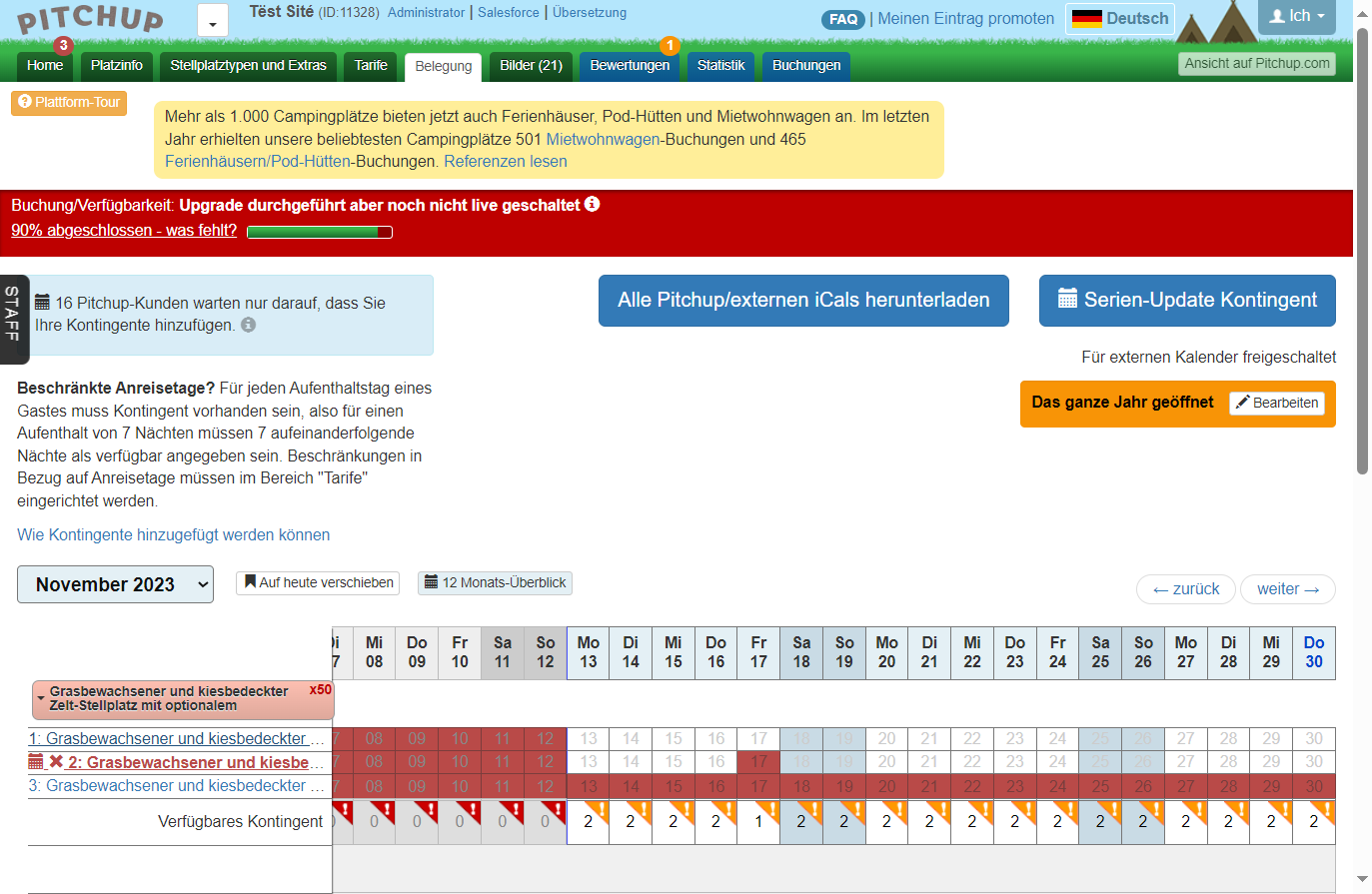Switch to the Home tab
Image resolution: width=1372 pixels, height=894 pixels.
pos(45,66)
